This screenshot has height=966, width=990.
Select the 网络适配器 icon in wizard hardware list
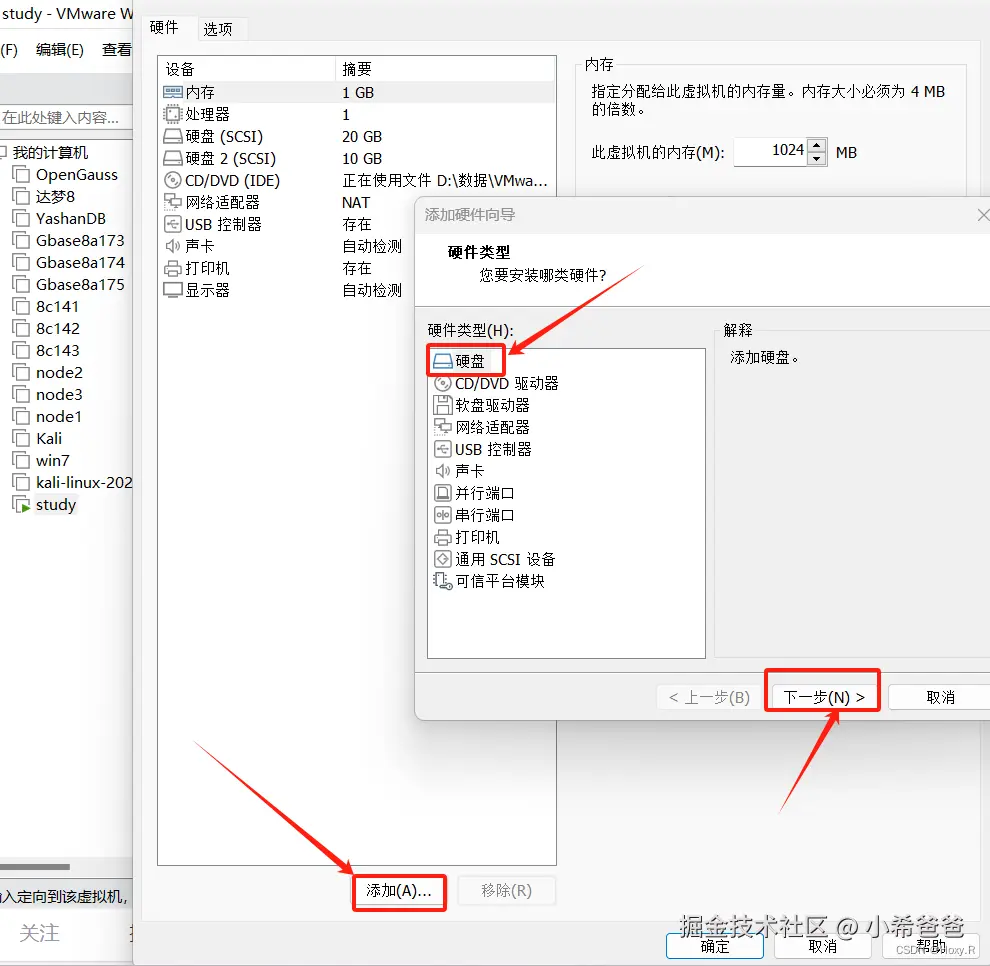pos(443,427)
